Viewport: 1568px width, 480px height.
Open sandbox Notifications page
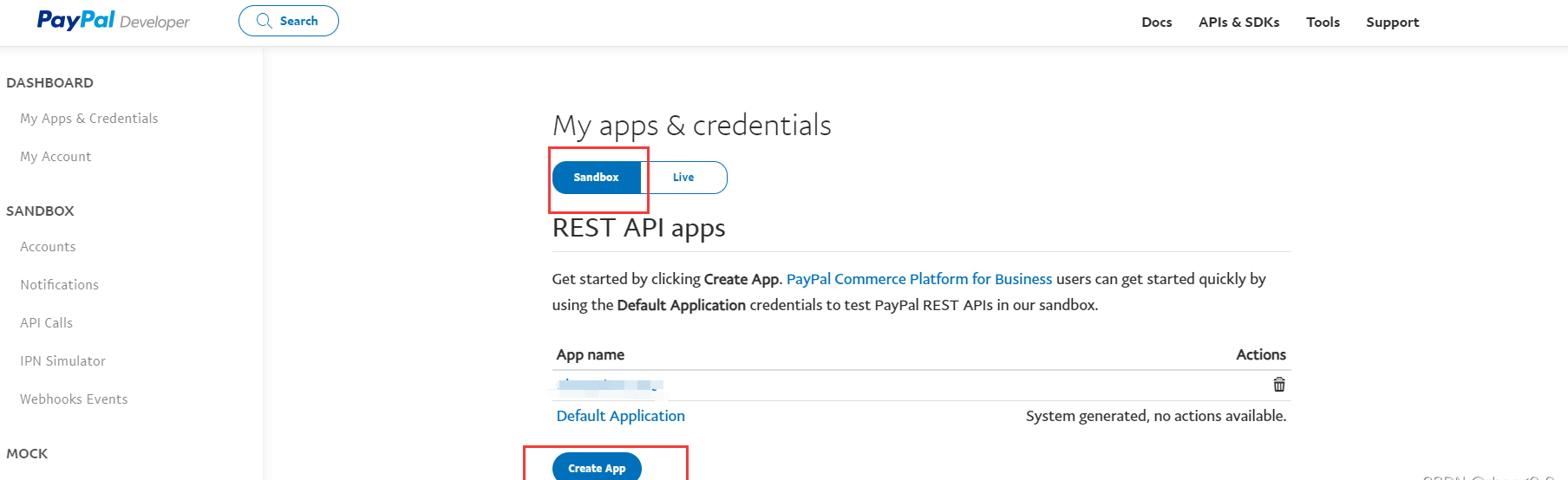[x=59, y=285]
